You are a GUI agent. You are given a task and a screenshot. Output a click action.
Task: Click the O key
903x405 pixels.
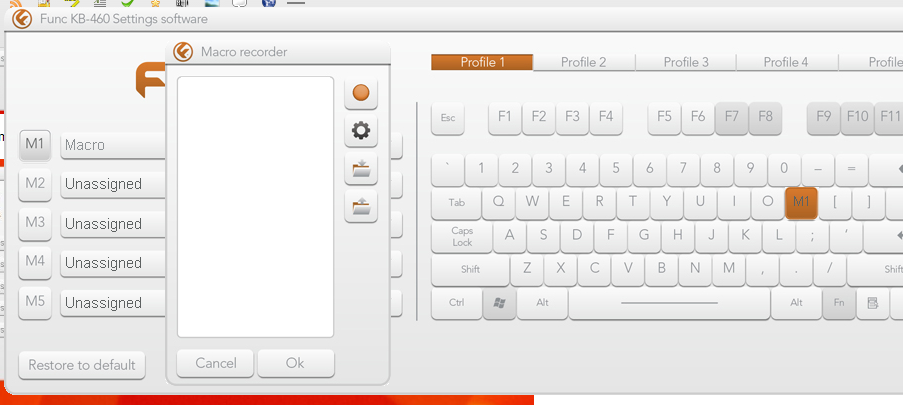coord(768,203)
